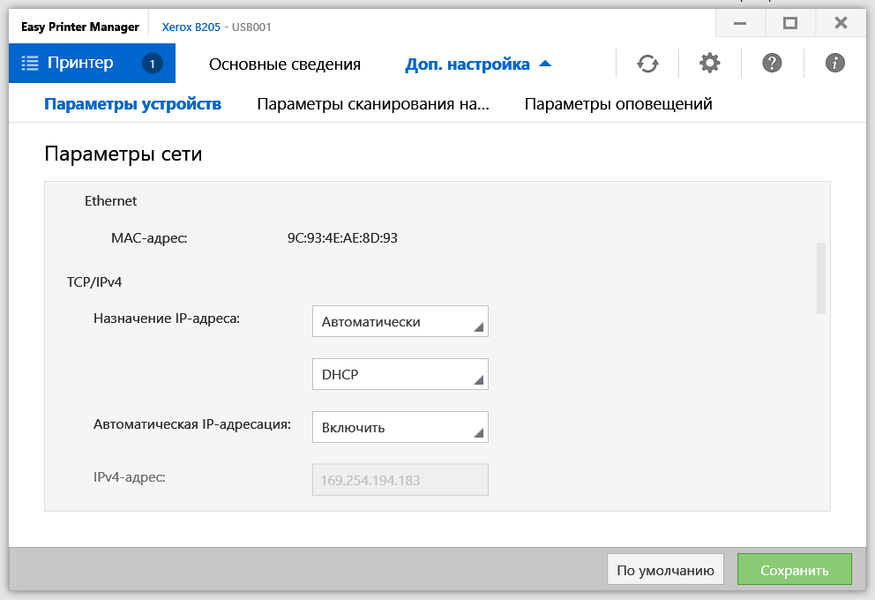This screenshot has height=600, width=875.
Task: Click the По умолчанию button
Action: coord(665,569)
